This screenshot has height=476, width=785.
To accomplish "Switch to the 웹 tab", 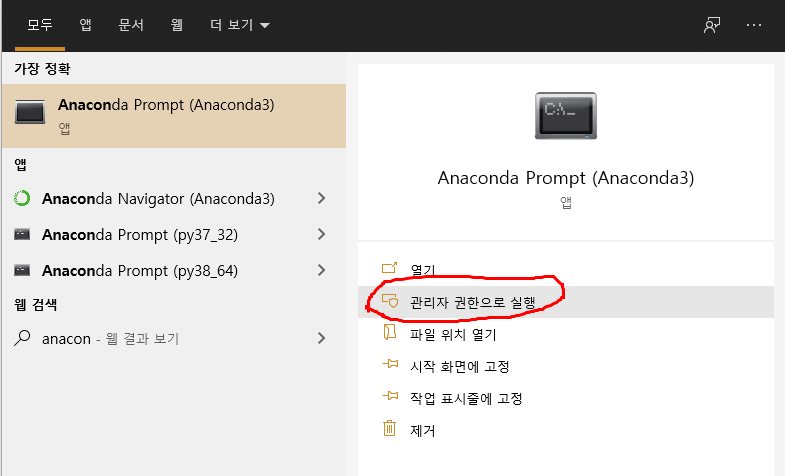I will click(177, 25).
